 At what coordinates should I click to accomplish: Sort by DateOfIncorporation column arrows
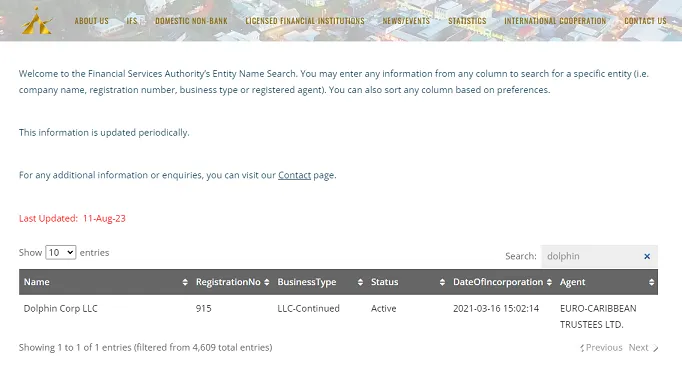(549, 282)
